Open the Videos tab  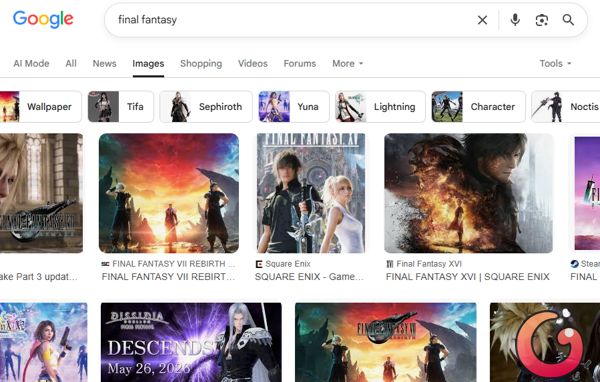253,64
